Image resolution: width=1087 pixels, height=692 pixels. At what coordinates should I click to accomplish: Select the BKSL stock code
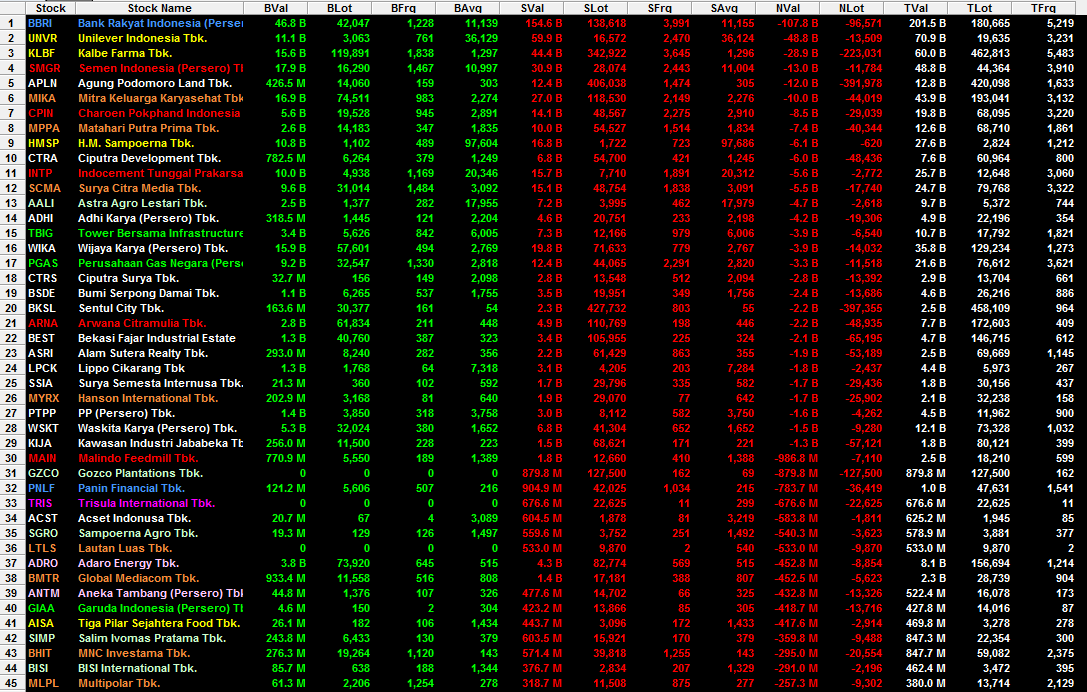click(41, 309)
